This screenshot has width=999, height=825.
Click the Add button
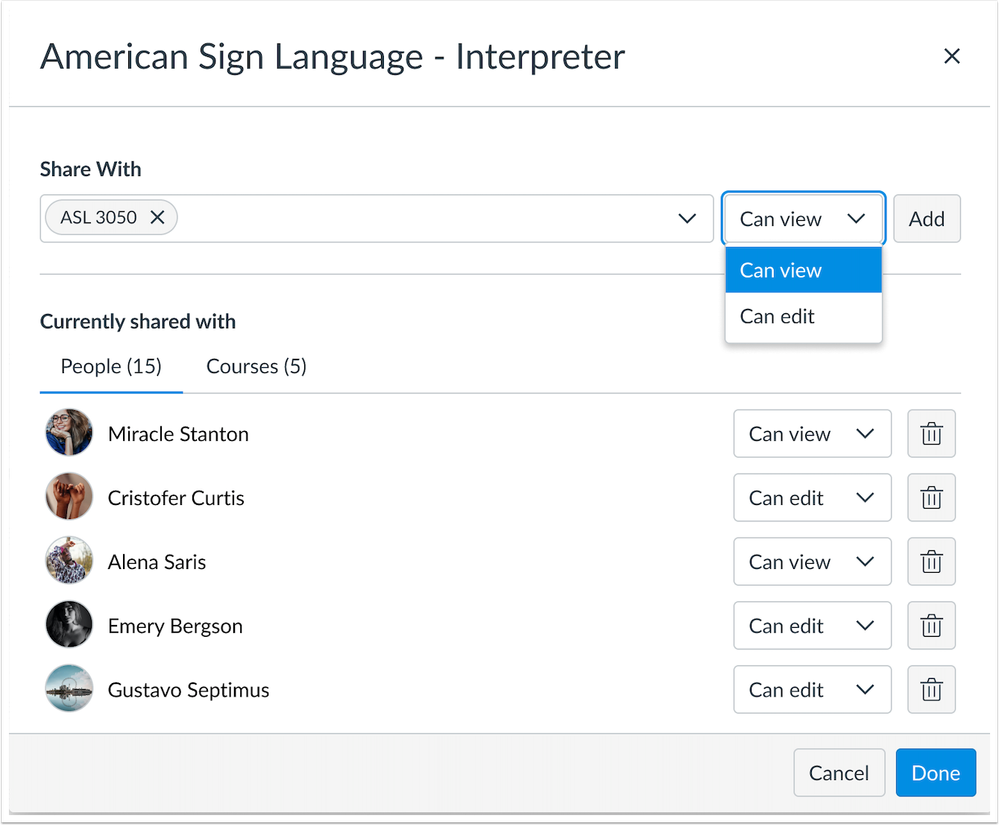(x=926, y=219)
